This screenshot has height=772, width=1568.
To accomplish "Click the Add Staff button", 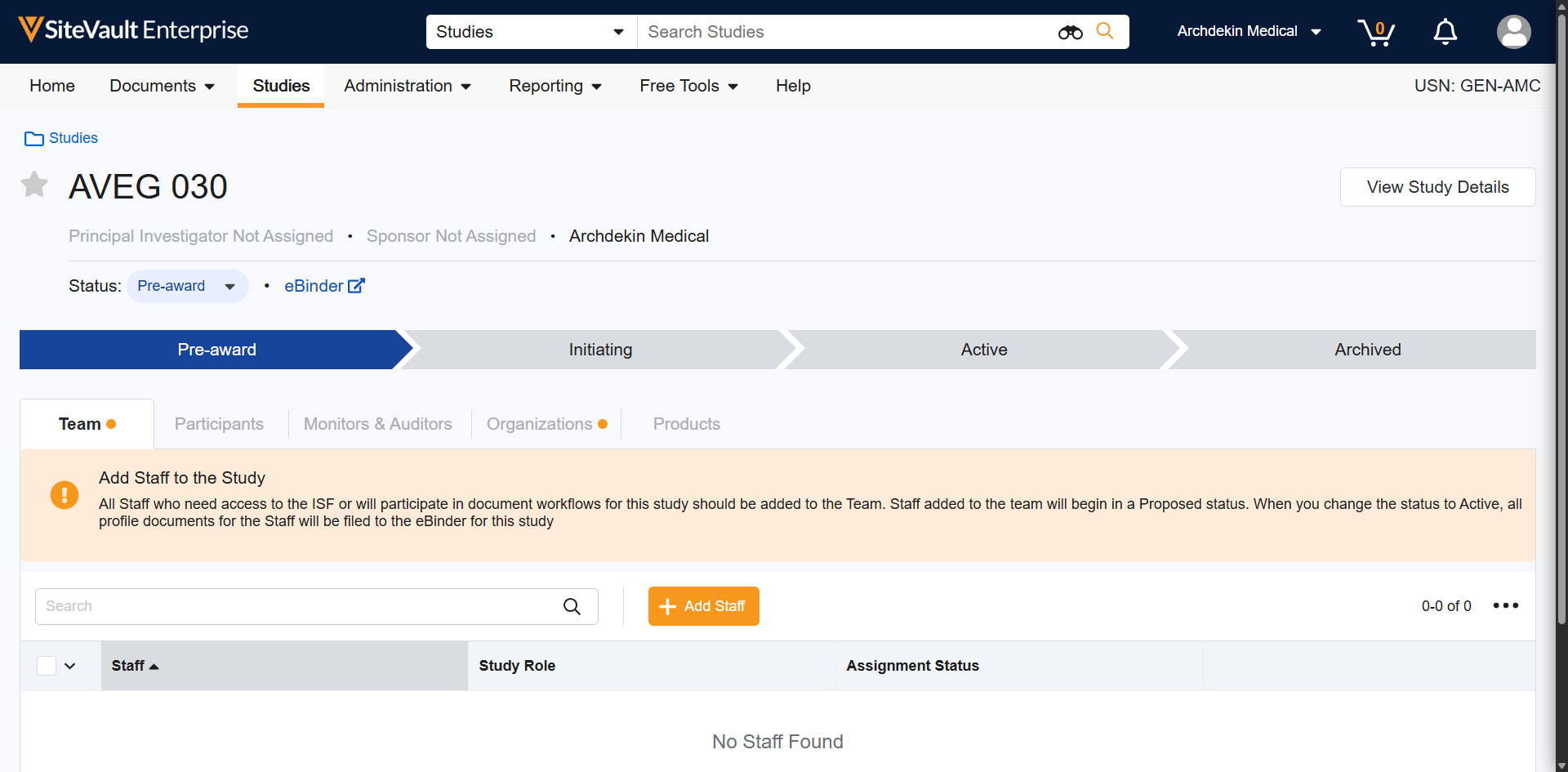I will (703, 606).
